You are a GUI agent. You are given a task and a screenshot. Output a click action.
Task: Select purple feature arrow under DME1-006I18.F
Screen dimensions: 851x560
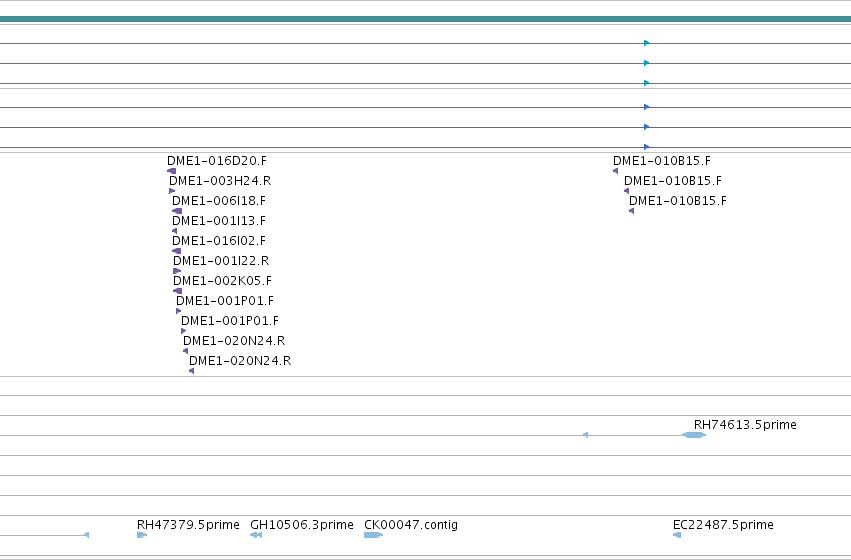pyautogui.click(x=177, y=211)
